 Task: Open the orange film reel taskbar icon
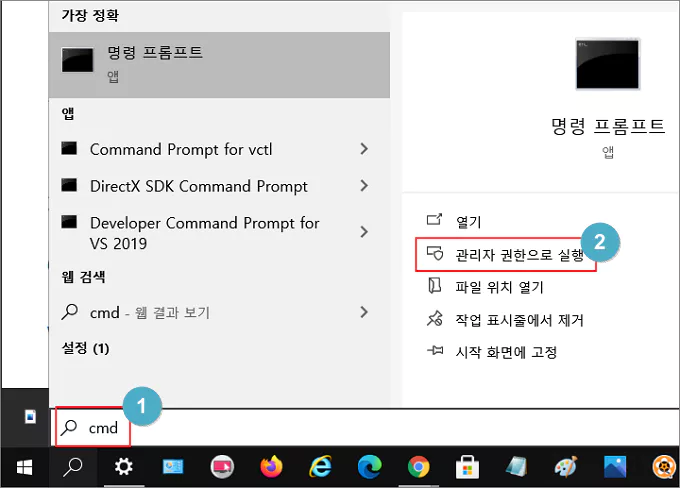[x=664, y=467]
